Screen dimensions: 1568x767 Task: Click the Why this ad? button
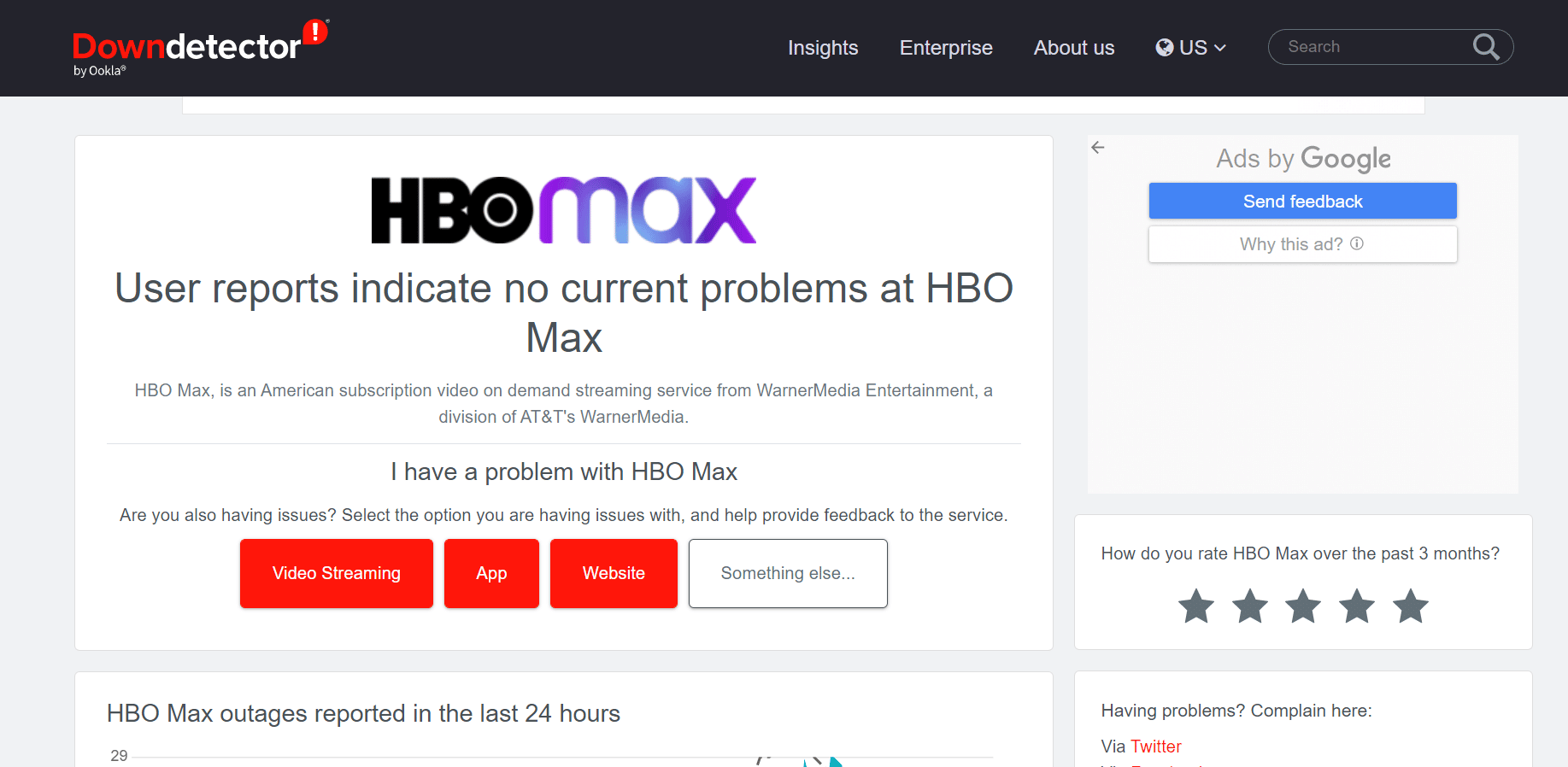[x=1303, y=244]
